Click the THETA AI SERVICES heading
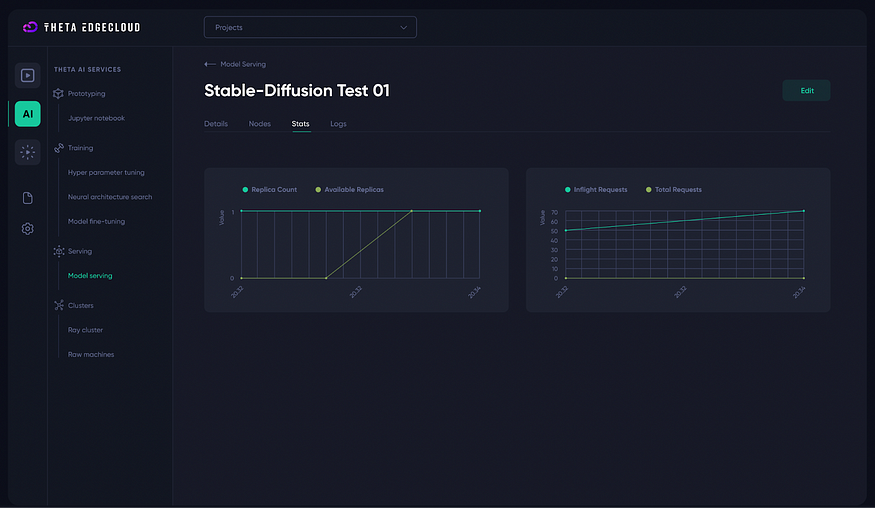875x508 pixels. [88, 70]
